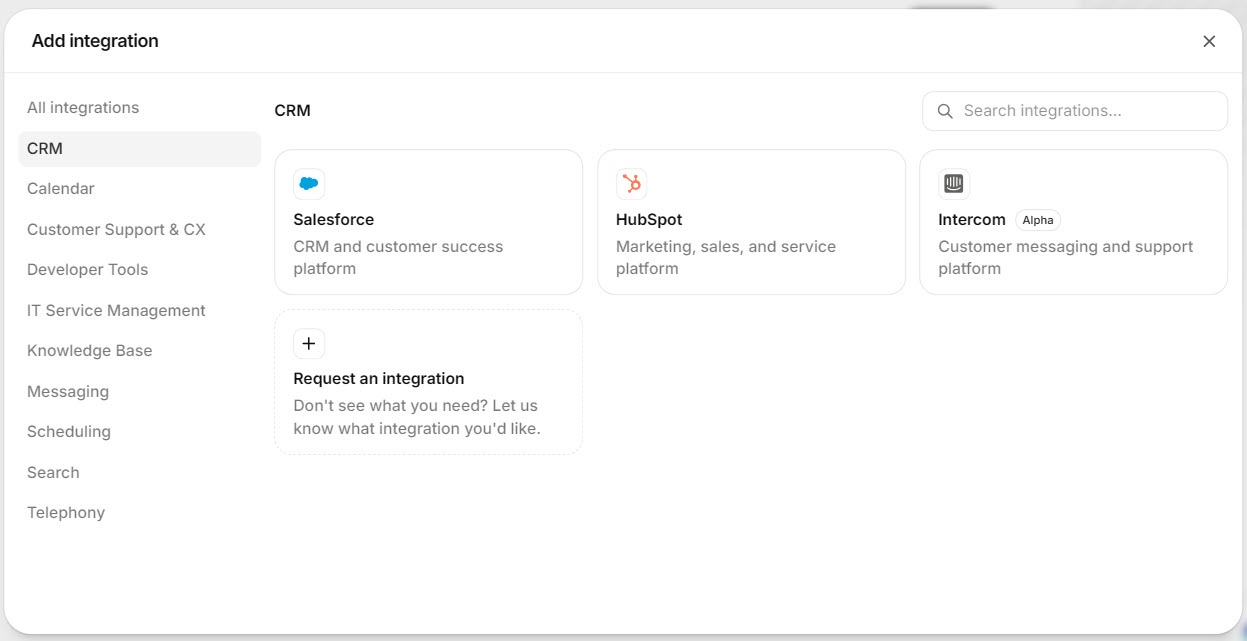Select the All integrations category
This screenshot has width=1247, height=641.
pyautogui.click(x=139, y=108)
